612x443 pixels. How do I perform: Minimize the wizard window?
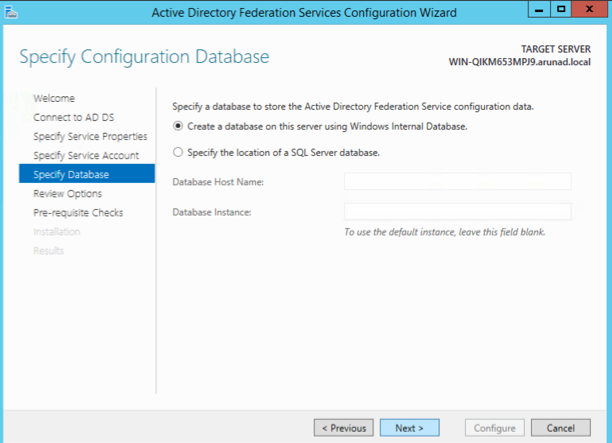click(539, 9)
